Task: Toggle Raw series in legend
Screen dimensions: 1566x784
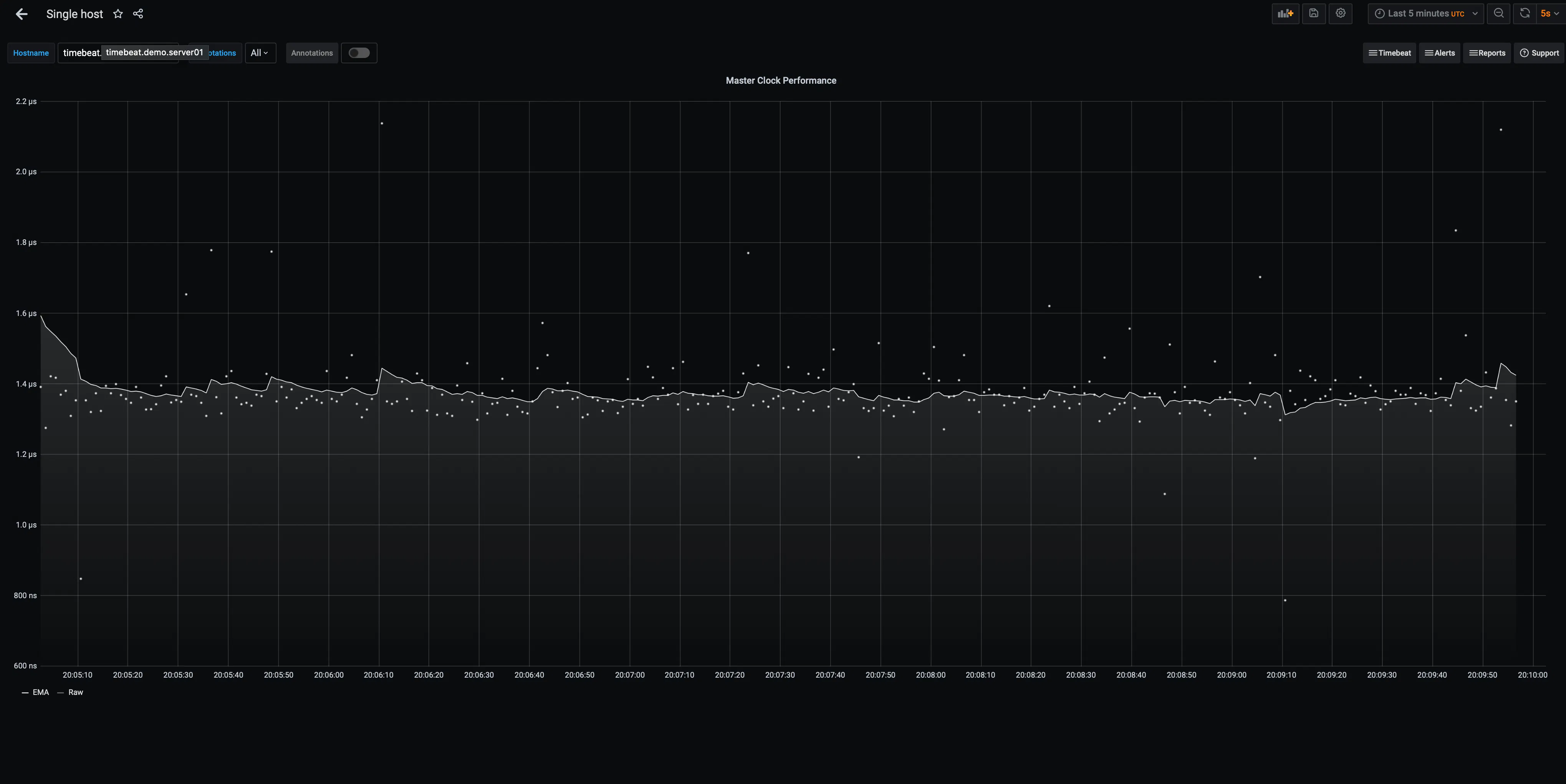Action: click(x=71, y=692)
